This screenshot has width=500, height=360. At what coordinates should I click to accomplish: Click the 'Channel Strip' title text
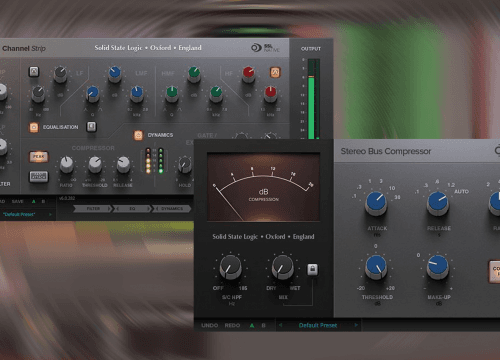pos(24,49)
